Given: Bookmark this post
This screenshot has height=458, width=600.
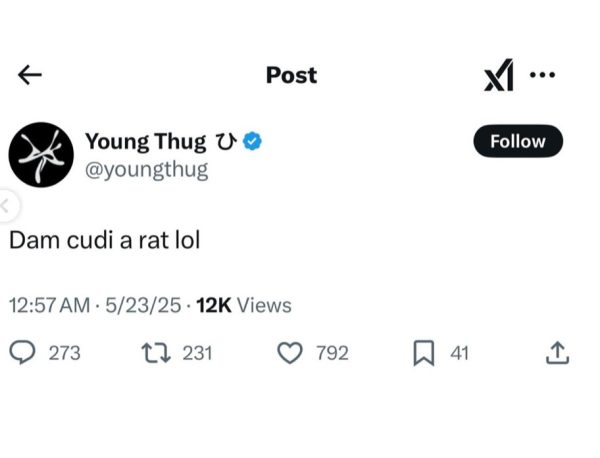Looking at the screenshot, I should coord(422,352).
